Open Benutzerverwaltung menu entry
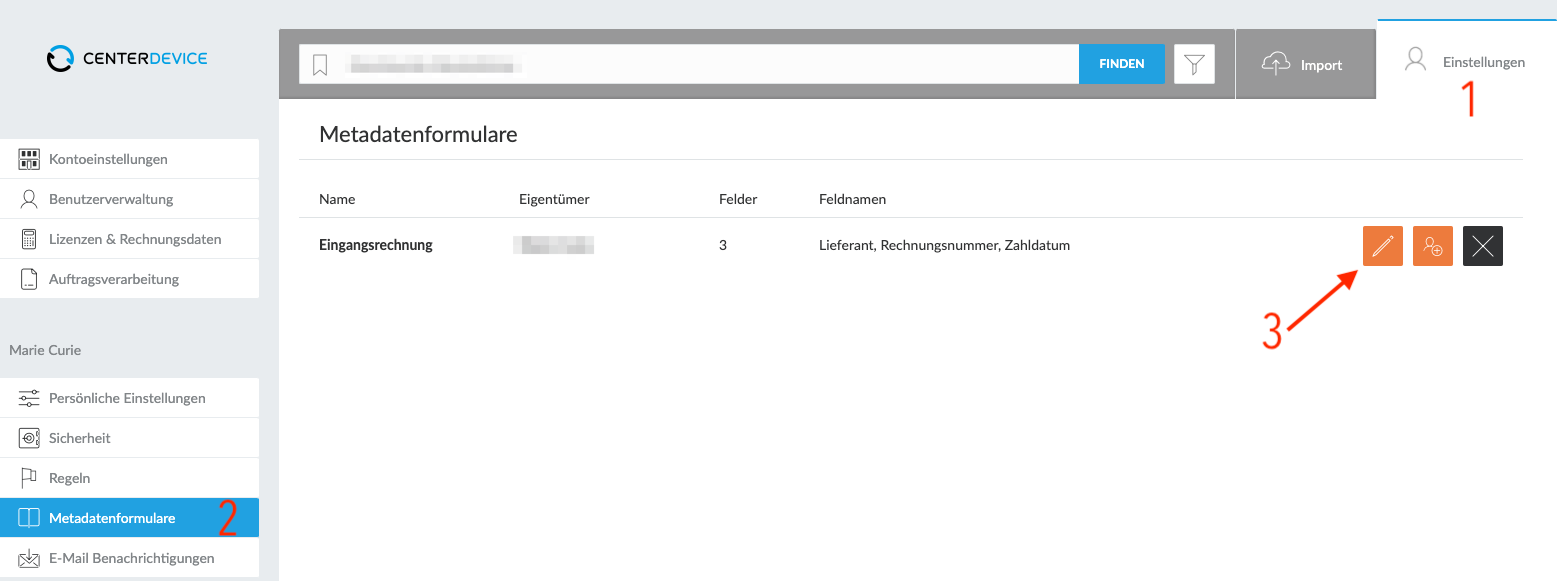This screenshot has height=581, width=1557. [130, 199]
